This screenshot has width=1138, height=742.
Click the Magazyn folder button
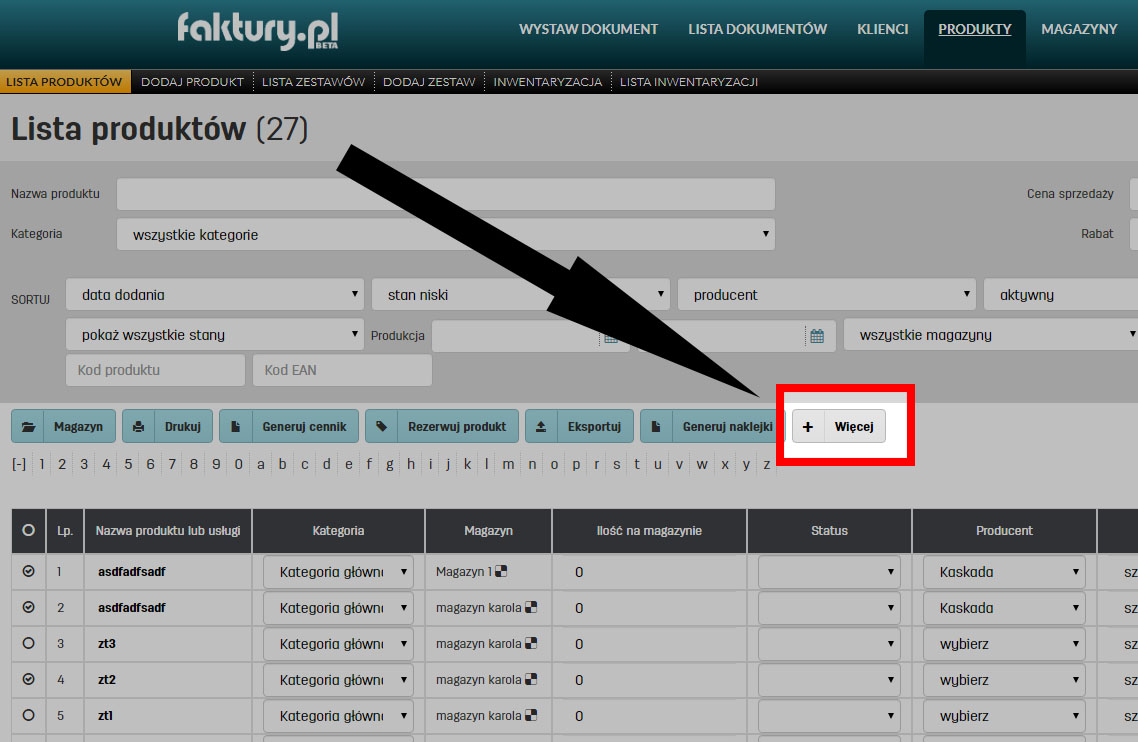[x=64, y=426]
